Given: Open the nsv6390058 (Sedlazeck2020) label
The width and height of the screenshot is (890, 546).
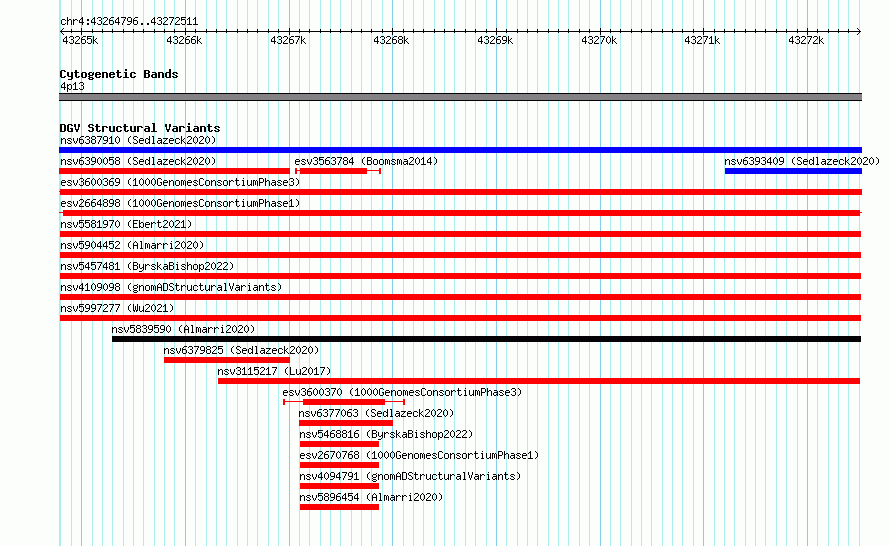Looking at the screenshot, I should [x=138, y=161].
